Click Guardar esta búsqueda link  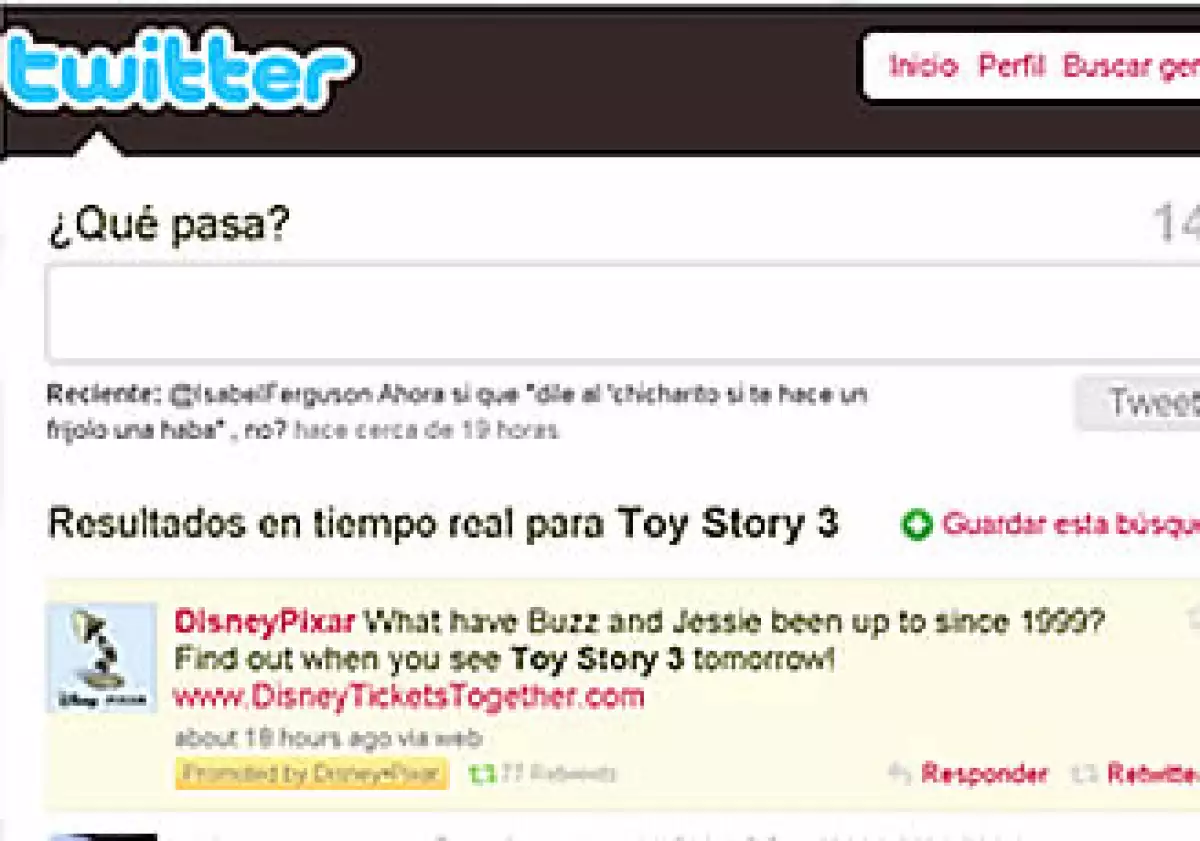(1071, 524)
